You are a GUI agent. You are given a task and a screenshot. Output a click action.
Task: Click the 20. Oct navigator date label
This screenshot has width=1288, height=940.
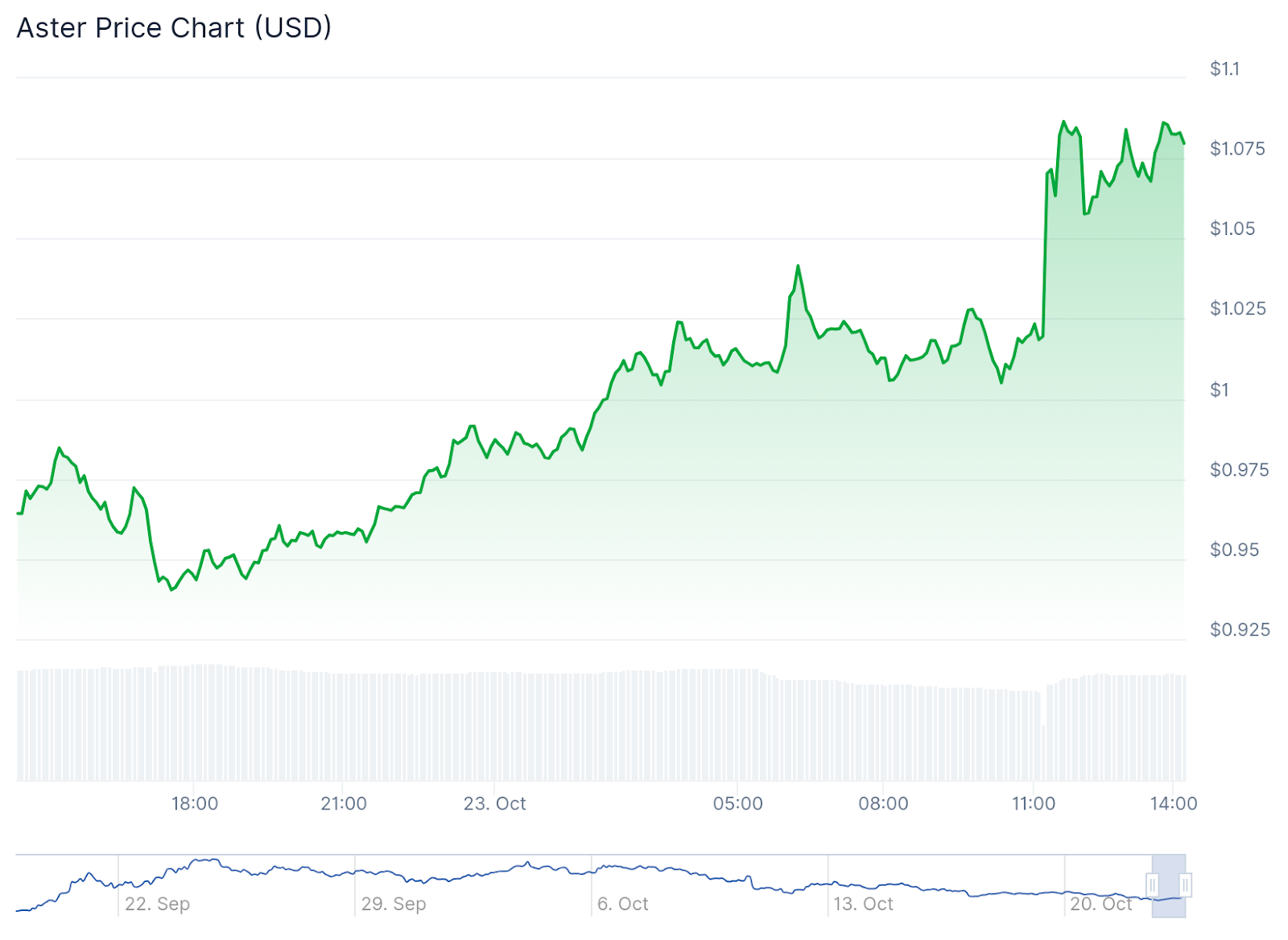(1100, 904)
